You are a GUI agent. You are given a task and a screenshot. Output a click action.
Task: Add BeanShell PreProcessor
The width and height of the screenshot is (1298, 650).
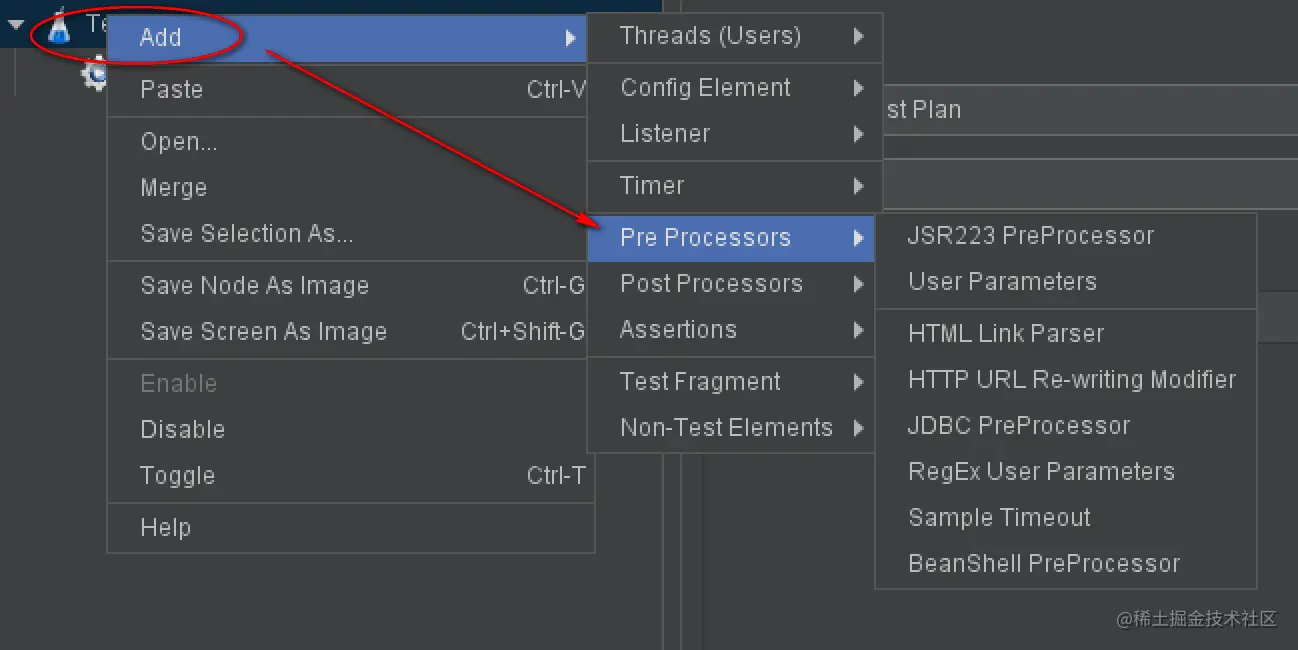(1044, 564)
